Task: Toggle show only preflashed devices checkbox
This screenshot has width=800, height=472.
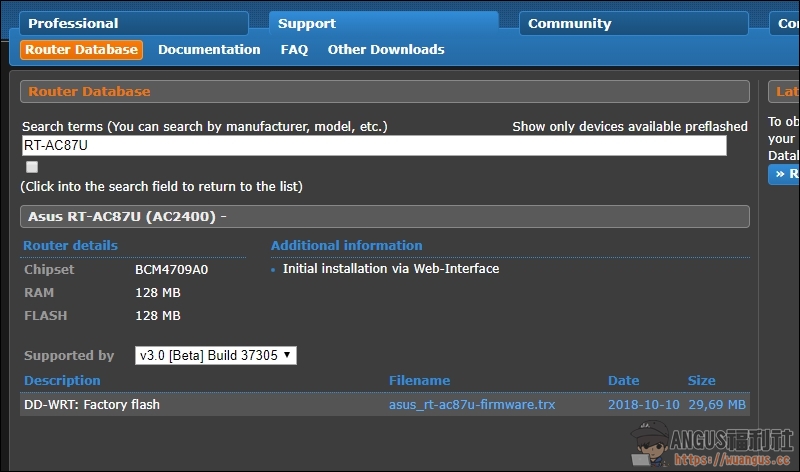Action: [x=32, y=167]
